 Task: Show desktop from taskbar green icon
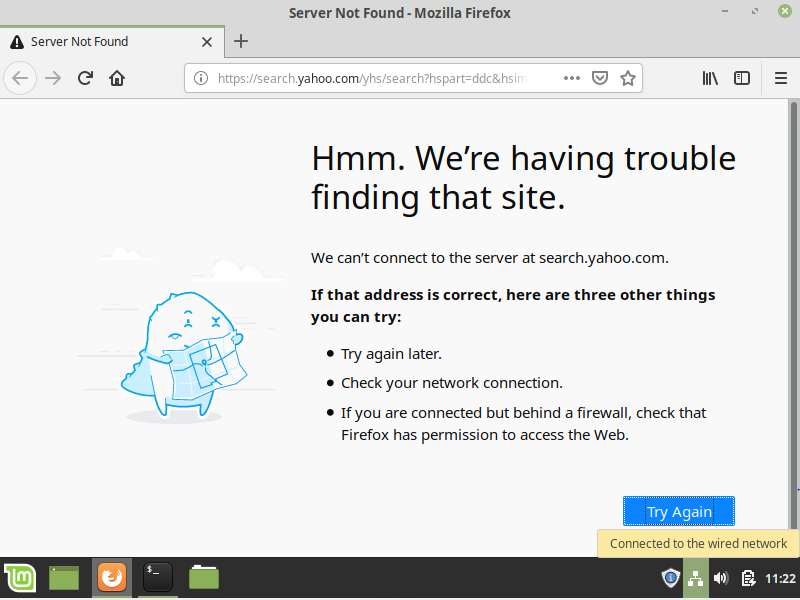[x=64, y=578]
